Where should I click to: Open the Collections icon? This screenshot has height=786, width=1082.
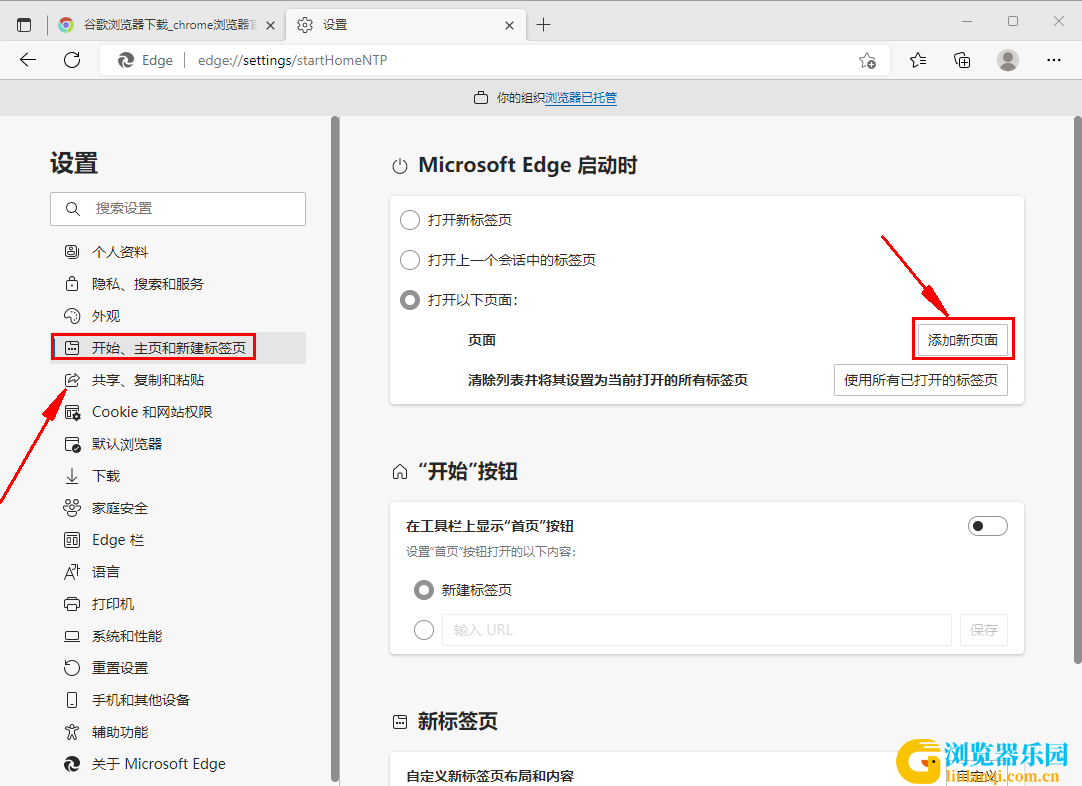click(x=962, y=61)
